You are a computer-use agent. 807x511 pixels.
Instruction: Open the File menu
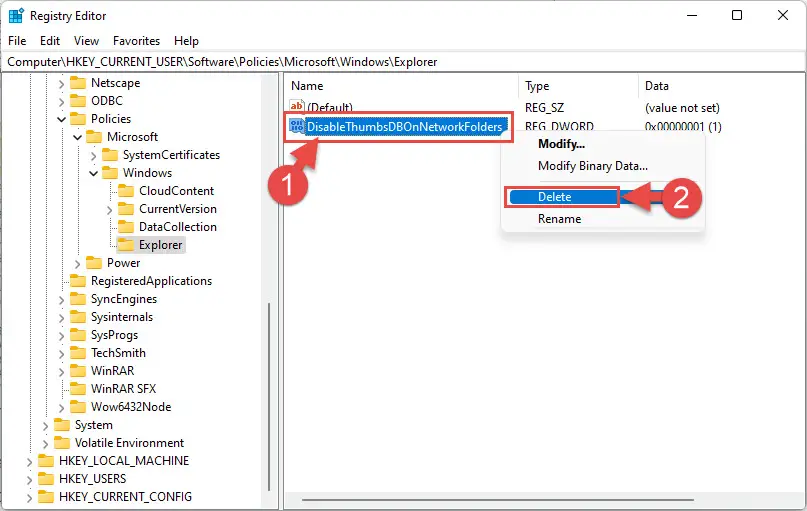tap(17, 41)
